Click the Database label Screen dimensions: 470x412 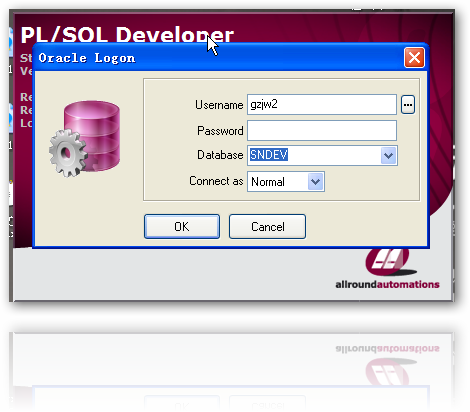click(x=220, y=155)
